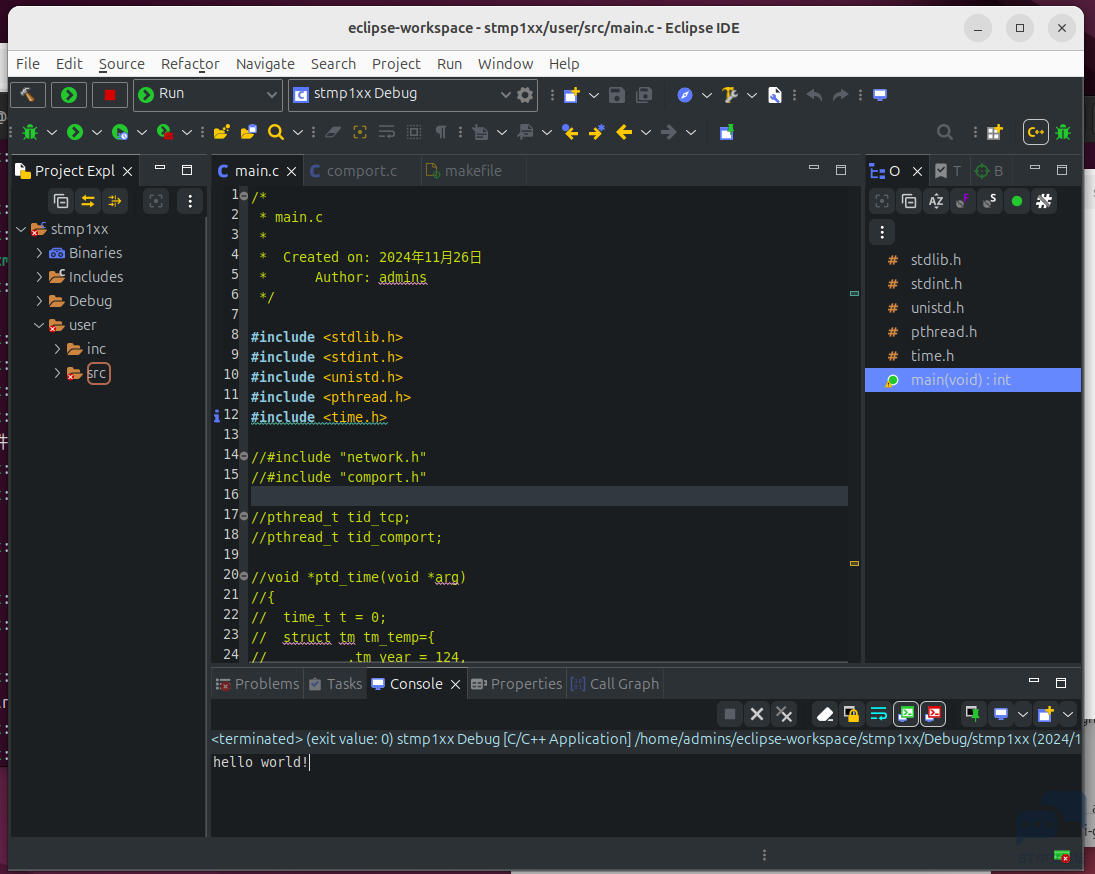Go to Last Edit Location arrow
This screenshot has width=1095, height=874.
click(x=571, y=132)
